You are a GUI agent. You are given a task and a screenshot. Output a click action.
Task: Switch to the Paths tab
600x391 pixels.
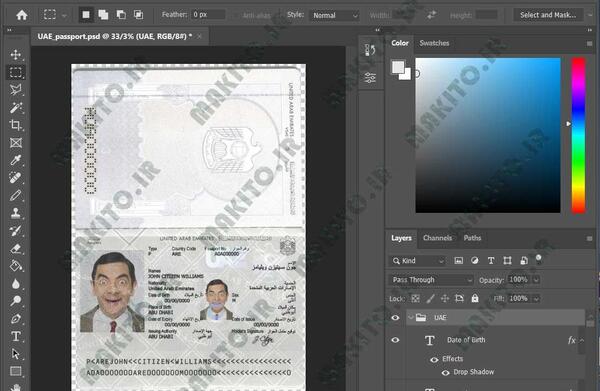coord(472,238)
